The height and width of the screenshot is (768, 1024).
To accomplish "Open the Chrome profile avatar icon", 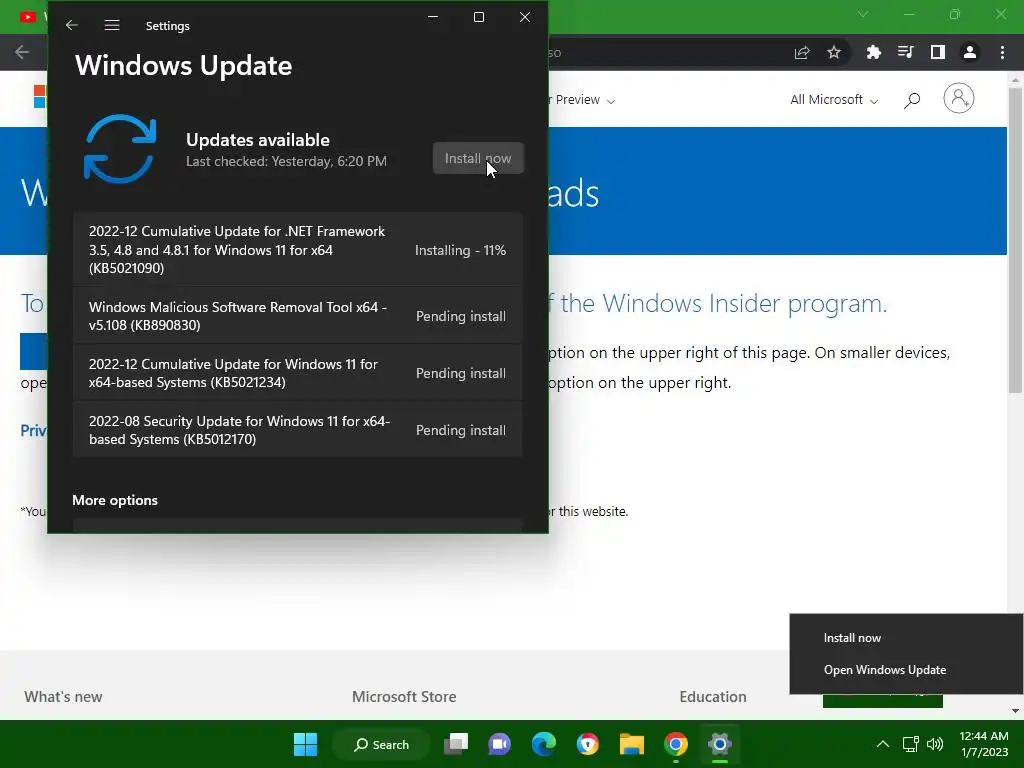I will click(969, 52).
